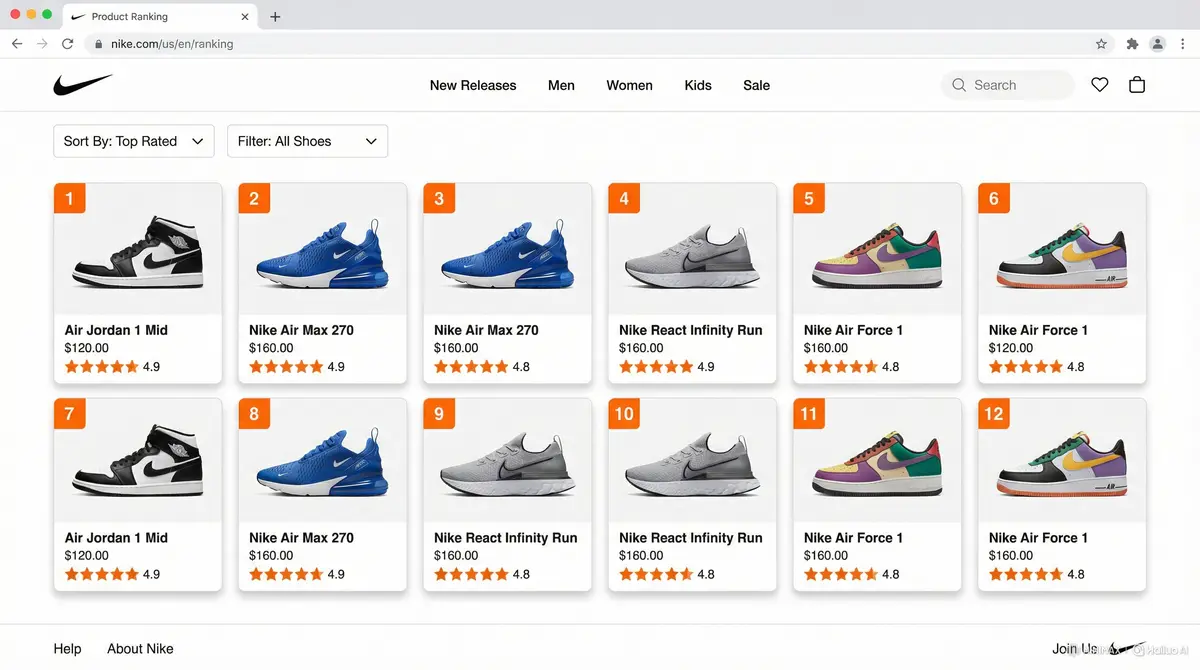Open the Women menu
Viewport: 1200px width, 670px height.
(629, 85)
